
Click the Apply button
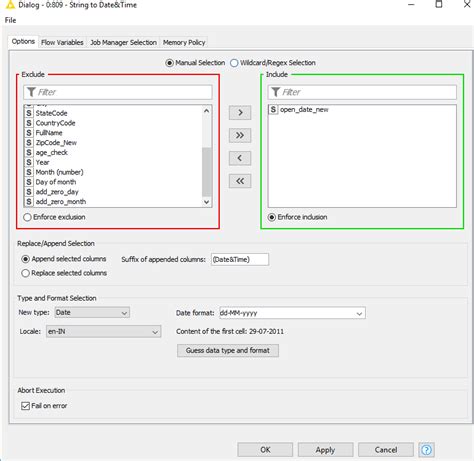click(x=326, y=450)
